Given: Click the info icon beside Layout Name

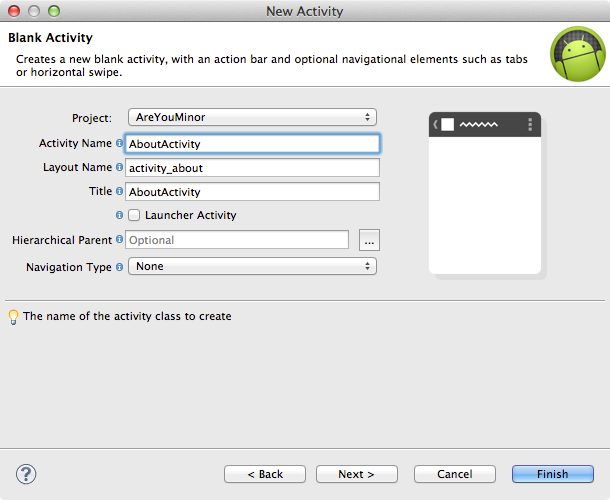Looking at the screenshot, I should point(119,167).
